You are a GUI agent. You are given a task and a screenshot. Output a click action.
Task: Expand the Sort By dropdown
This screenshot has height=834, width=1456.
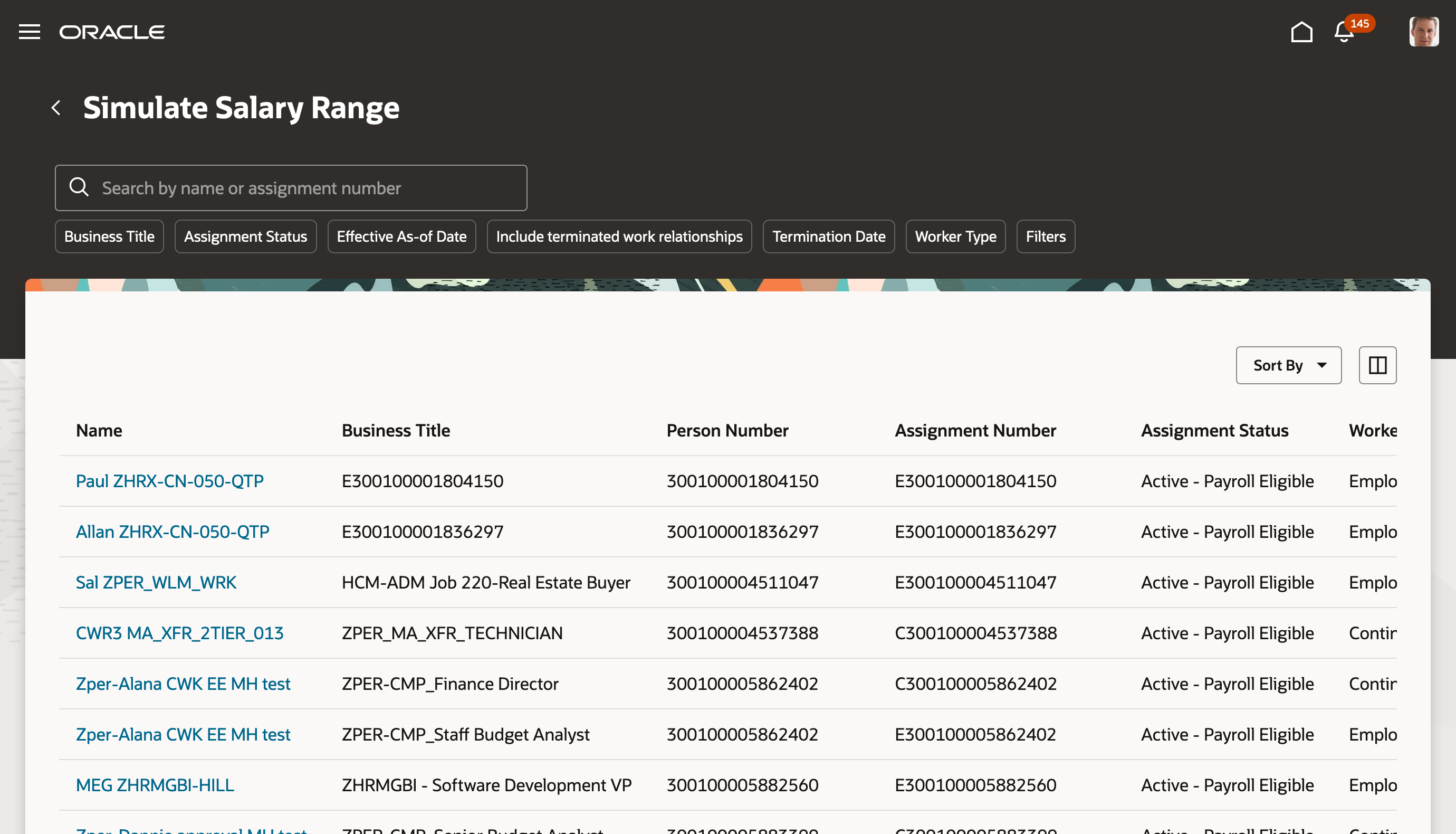[x=1288, y=365]
